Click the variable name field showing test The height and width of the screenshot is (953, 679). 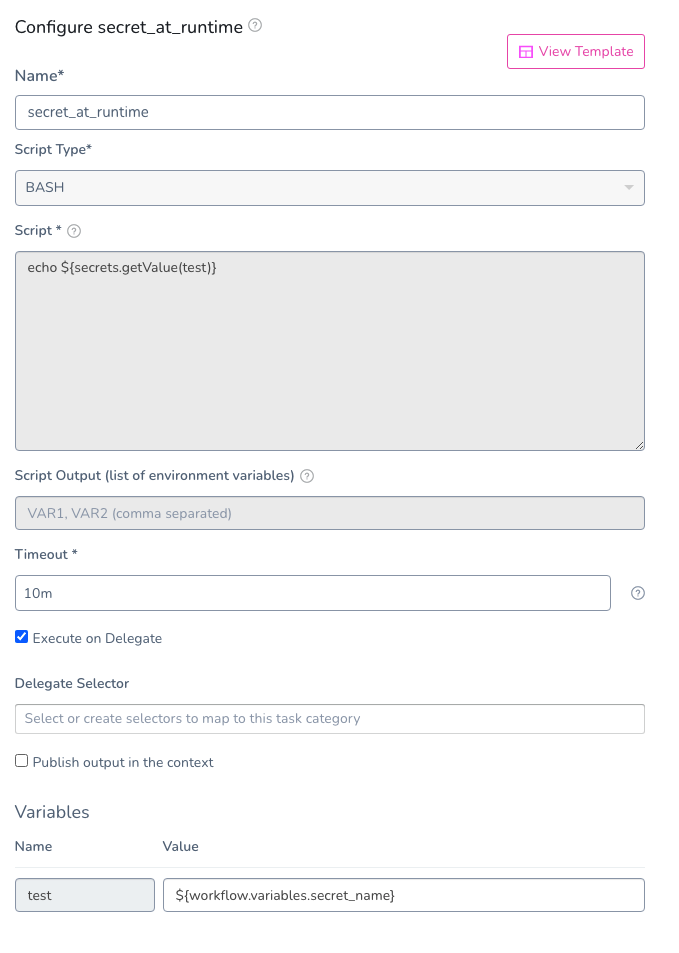pos(85,895)
